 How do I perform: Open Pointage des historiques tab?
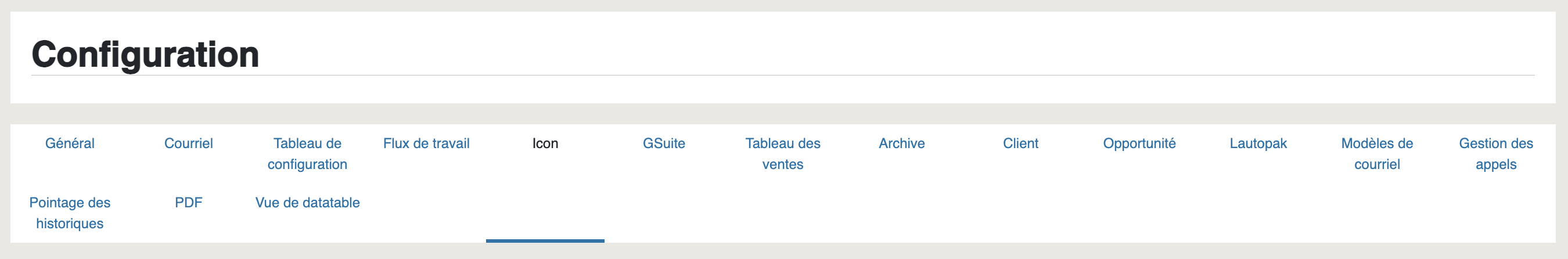(69, 213)
